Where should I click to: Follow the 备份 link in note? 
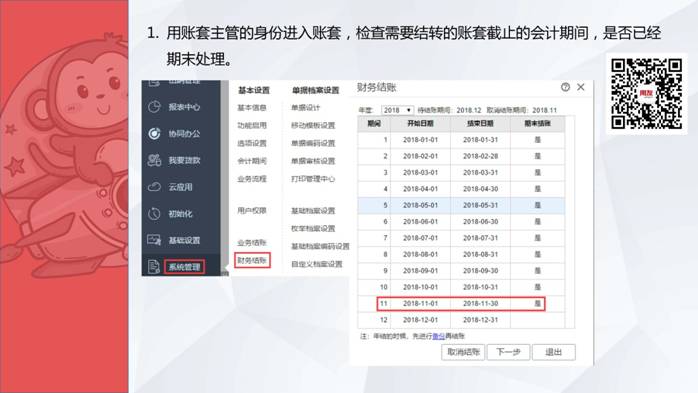pyautogui.click(x=438, y=336)
